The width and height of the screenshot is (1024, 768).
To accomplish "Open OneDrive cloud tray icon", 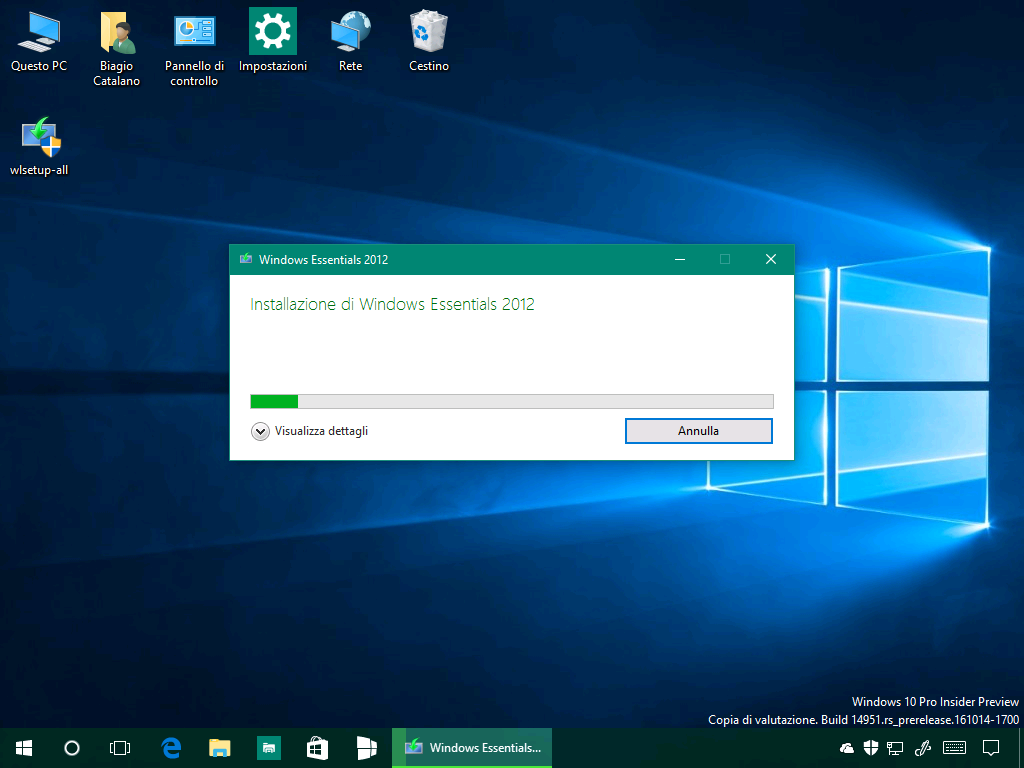I will [846, 748].
